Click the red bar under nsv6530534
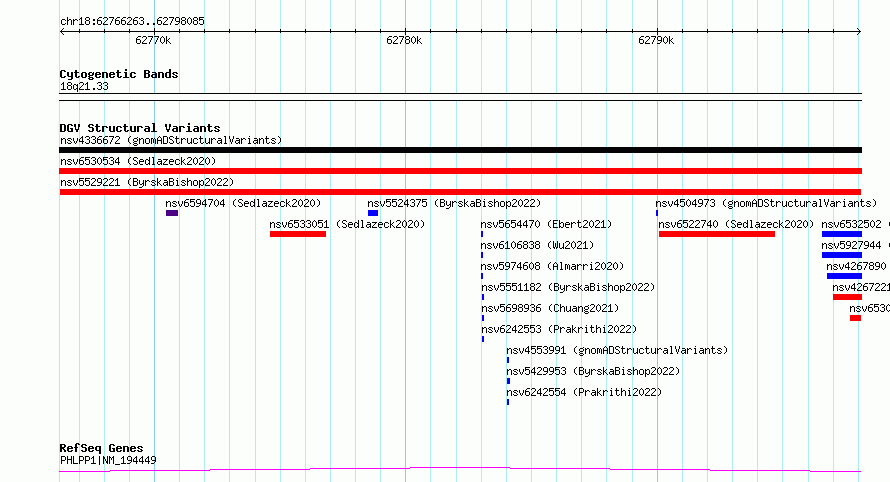Image resolution: width=890 pixels, height=482 pixels. (460, 171)
